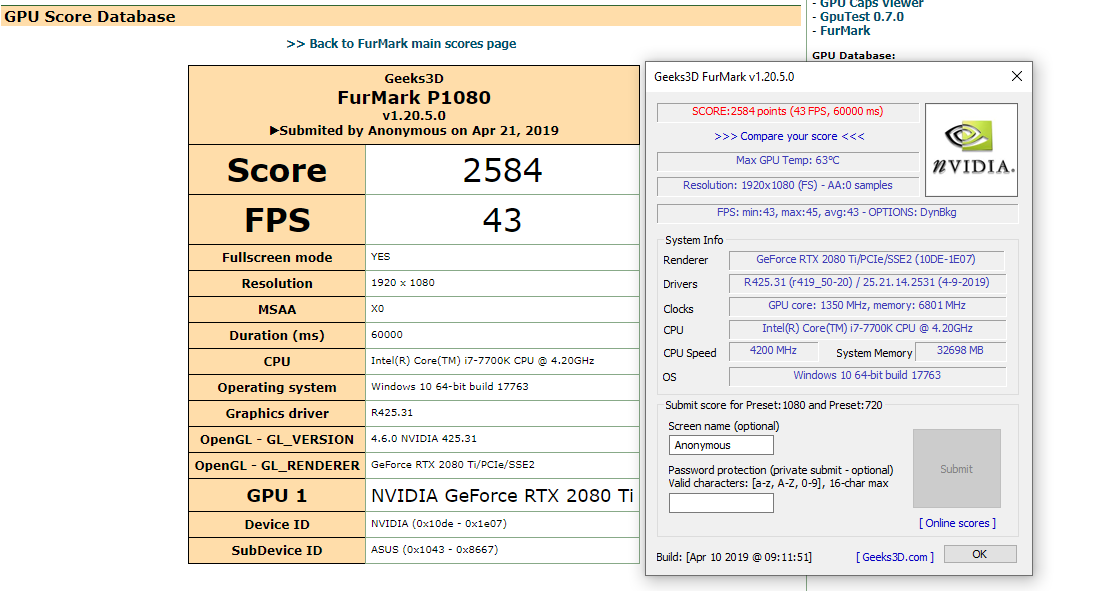Image resolution: width=1108 pixels, height=591 pixels.
Task: Click the 1920 x 1080 resolution cell
Action: [x=502, y=283]
